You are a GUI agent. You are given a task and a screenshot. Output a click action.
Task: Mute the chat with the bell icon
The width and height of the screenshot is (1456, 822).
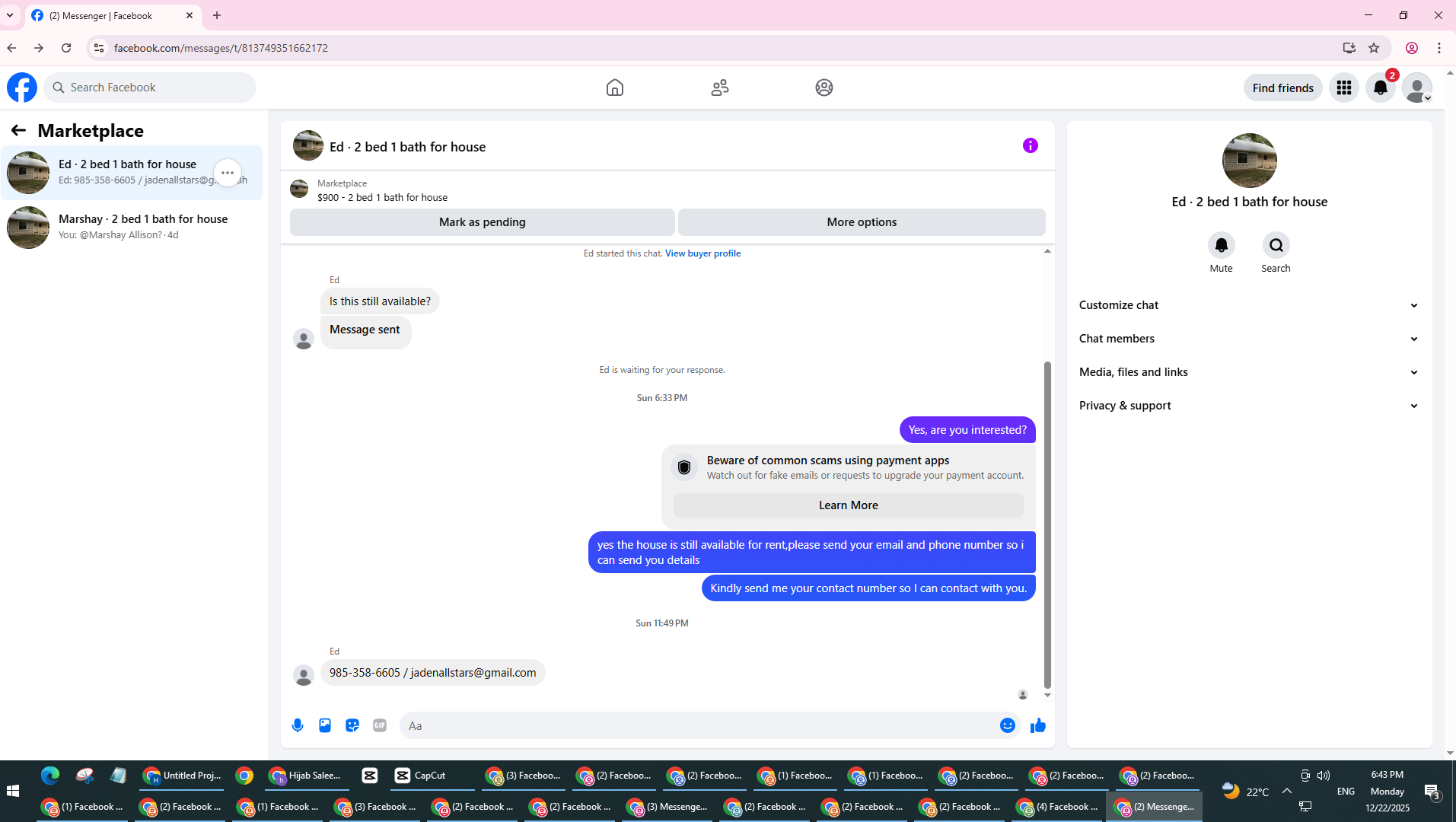pyautogui.click(x=1222, y=245)
